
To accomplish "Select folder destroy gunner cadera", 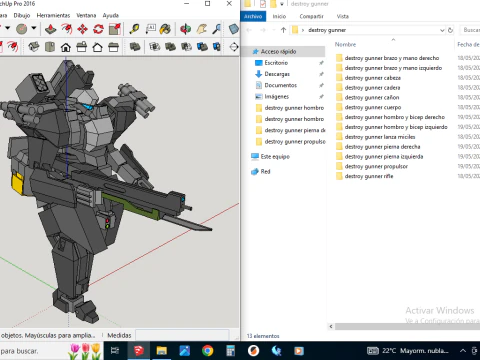I will tap(372, 88).
